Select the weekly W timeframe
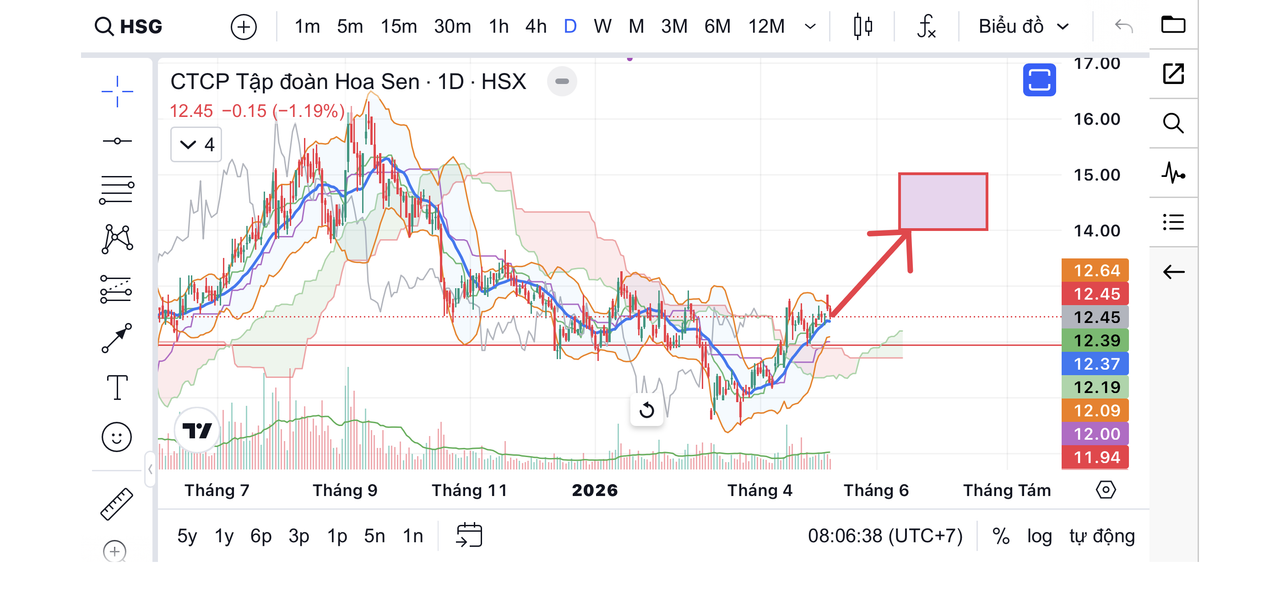This screenshot has width=1280, height=591. point(602,27)
